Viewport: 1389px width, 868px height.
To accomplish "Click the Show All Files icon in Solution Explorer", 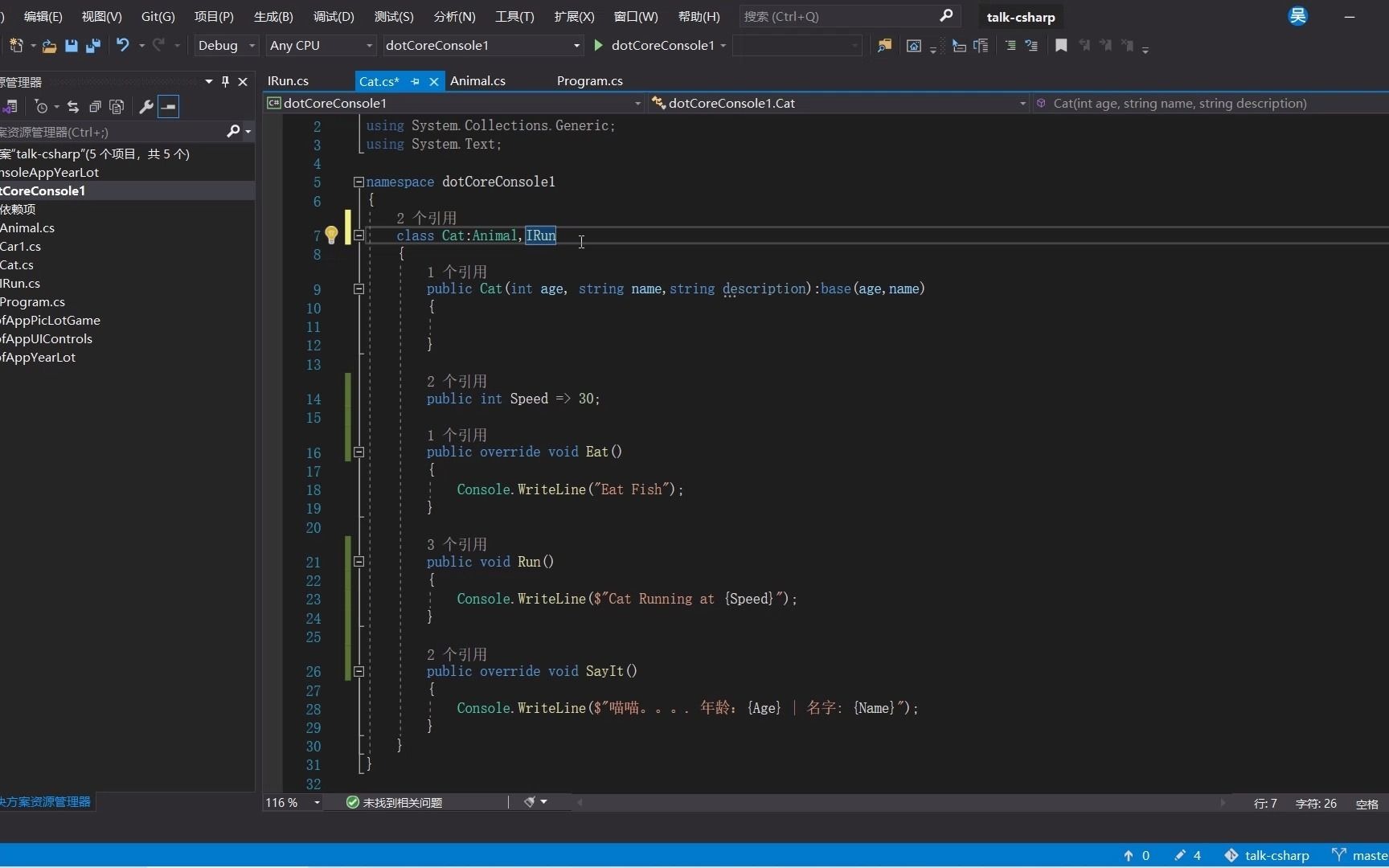I will pos(117,107).
